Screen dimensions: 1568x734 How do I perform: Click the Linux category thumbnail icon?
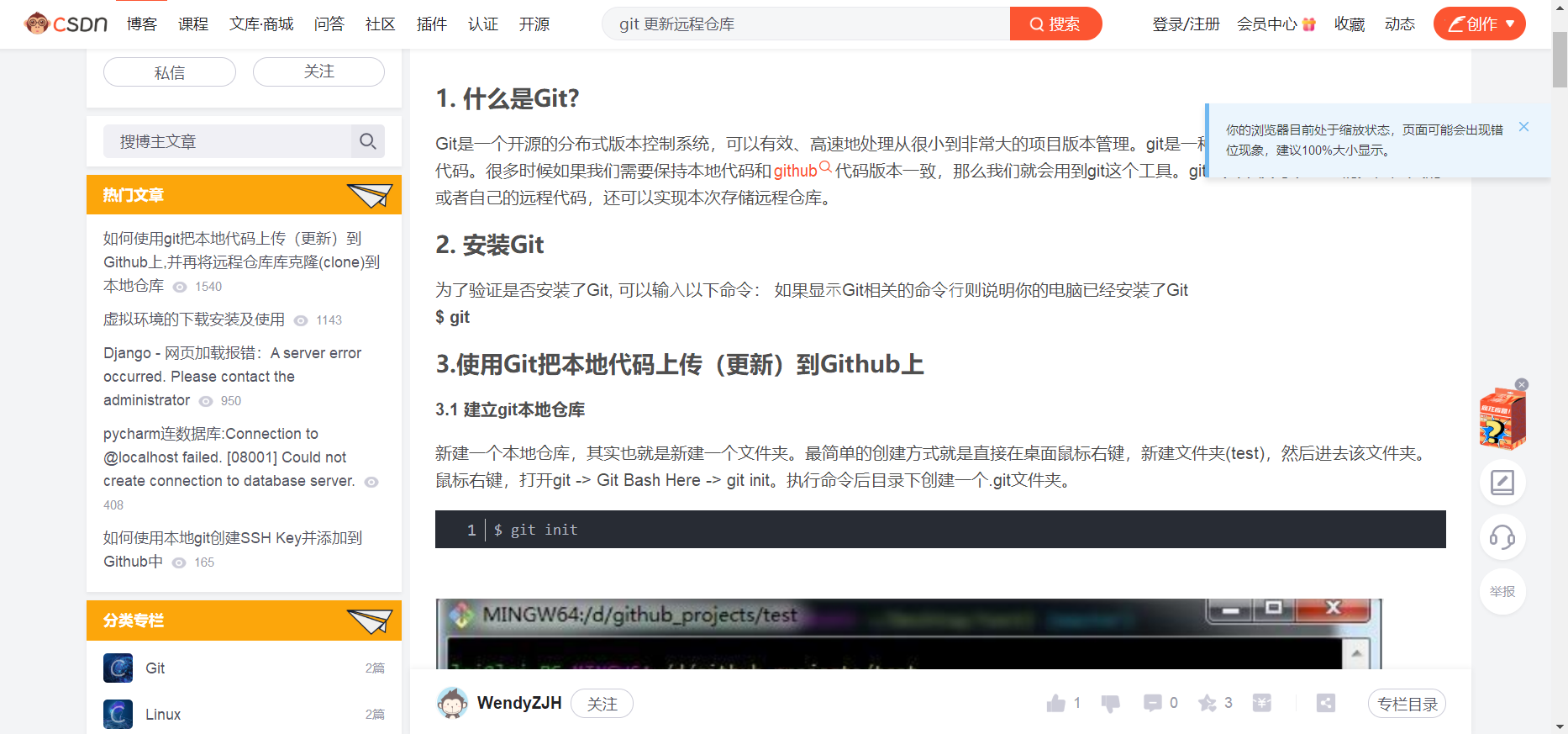(x=118, y=714)
